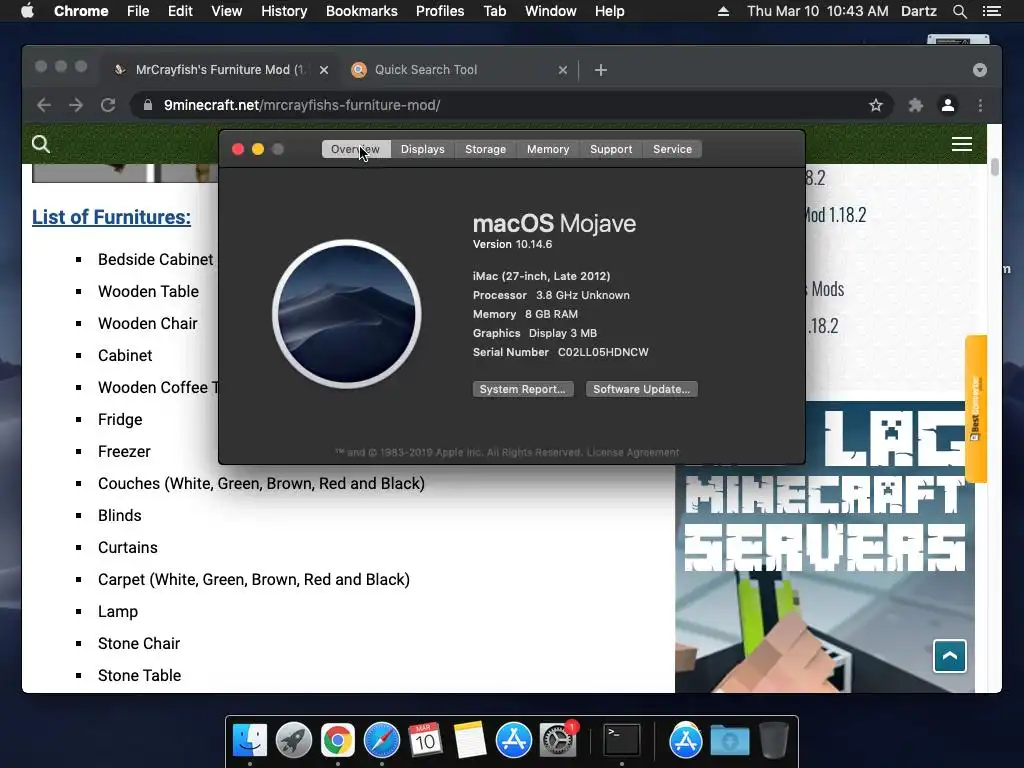Click the back-to-top arrow button on webpage
1024x768 pixels.
(950, 656)
